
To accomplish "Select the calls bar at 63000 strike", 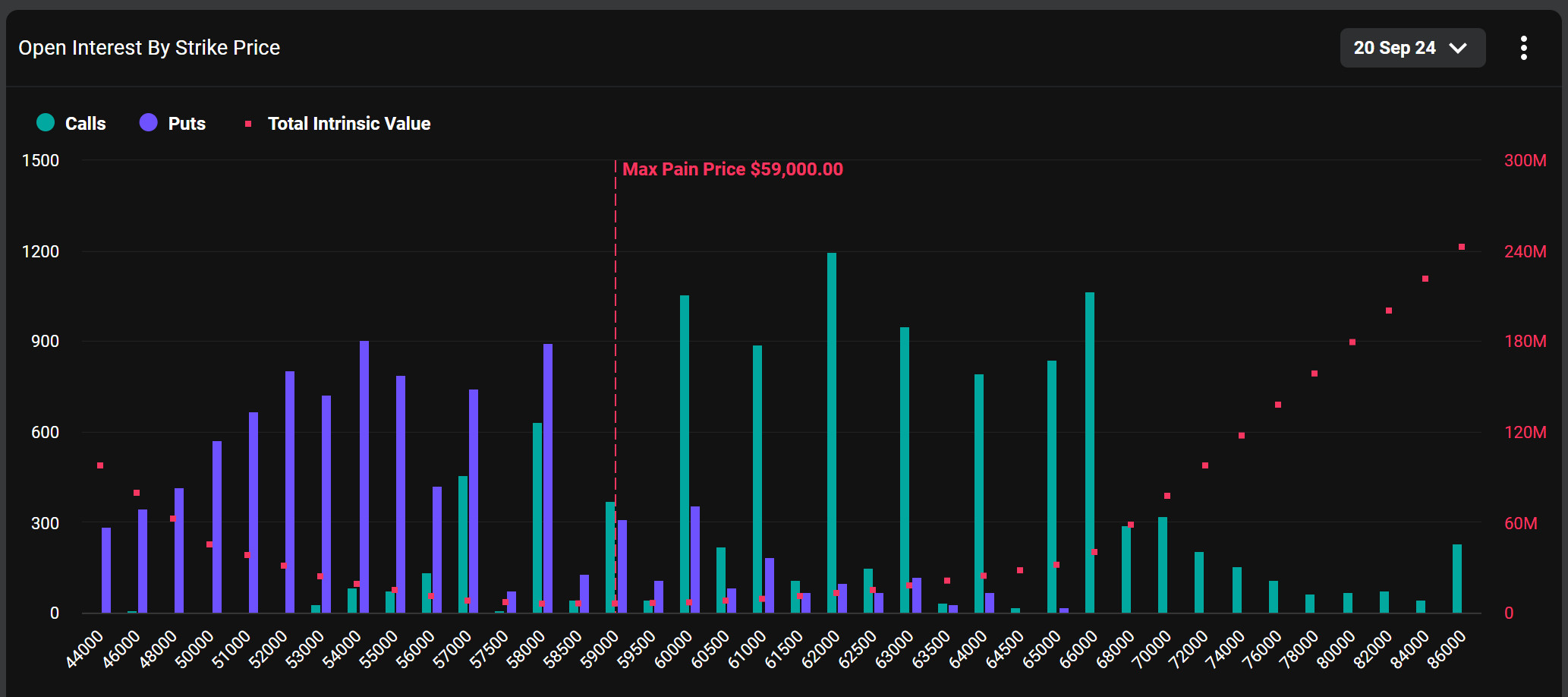I will point(905,470).
